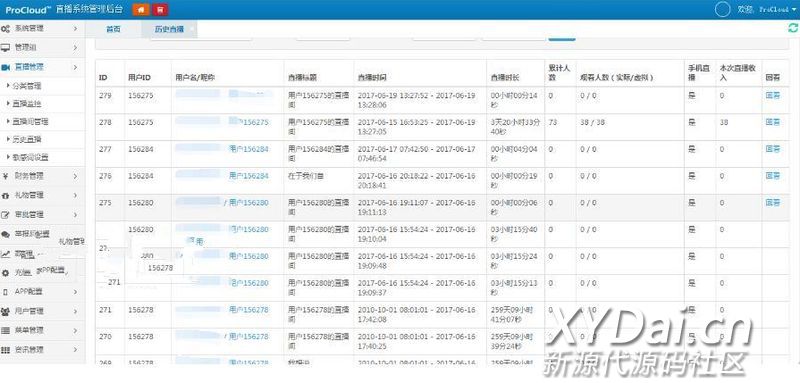Expand the 菜单管理 chevron
This screenshot has width=800, height=383.
pos(75,331)
